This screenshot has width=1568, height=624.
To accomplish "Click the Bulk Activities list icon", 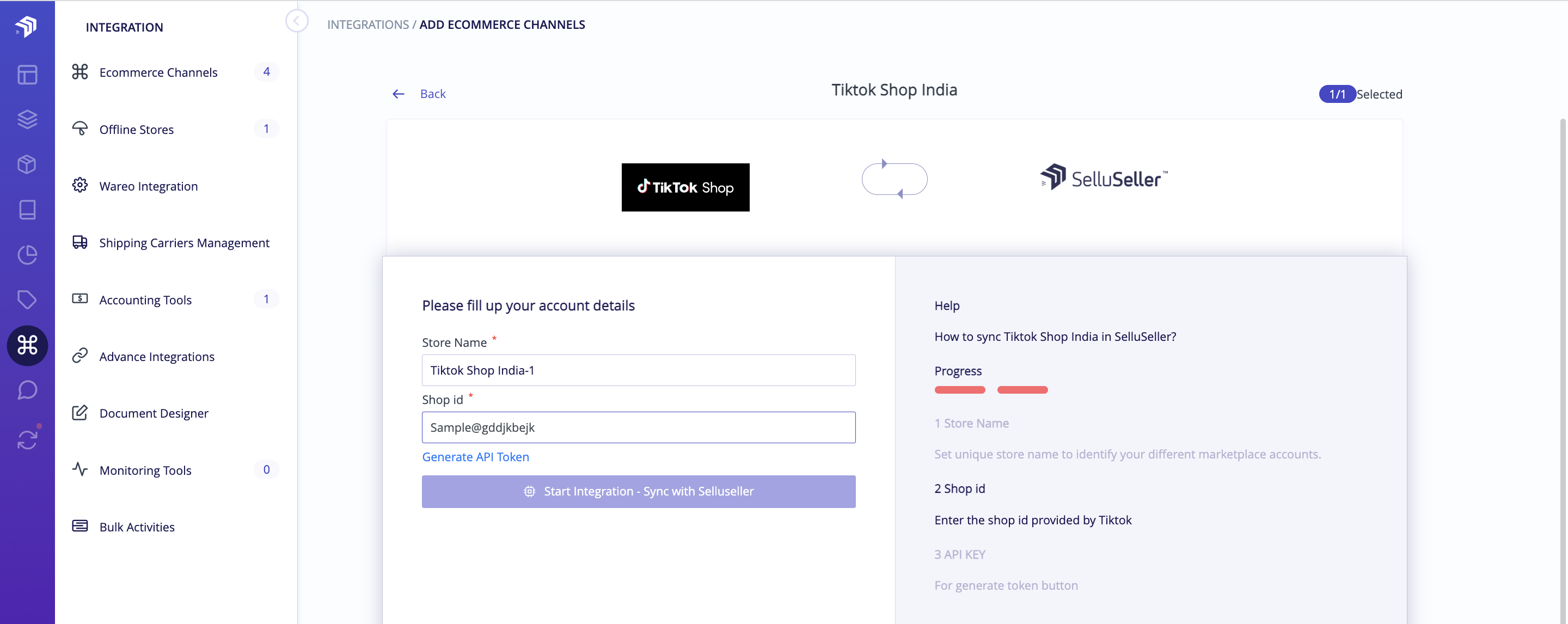I will [x=79, y=526].
